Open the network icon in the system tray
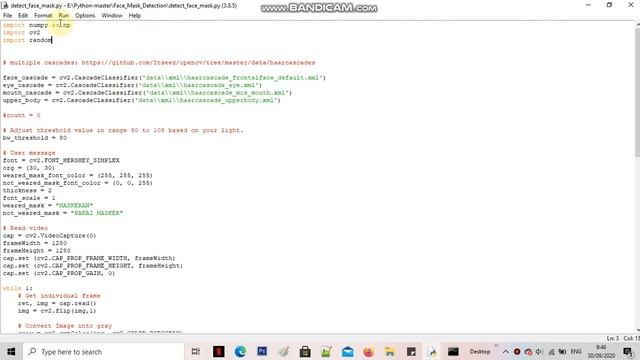The width and height of the screenshot is (640, 360). [551, 351]
